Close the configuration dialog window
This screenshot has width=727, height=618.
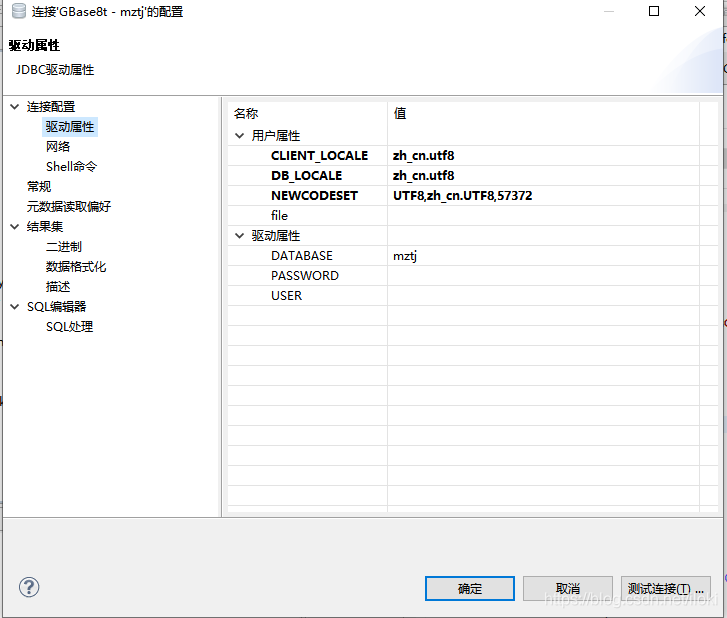point(700,11)
